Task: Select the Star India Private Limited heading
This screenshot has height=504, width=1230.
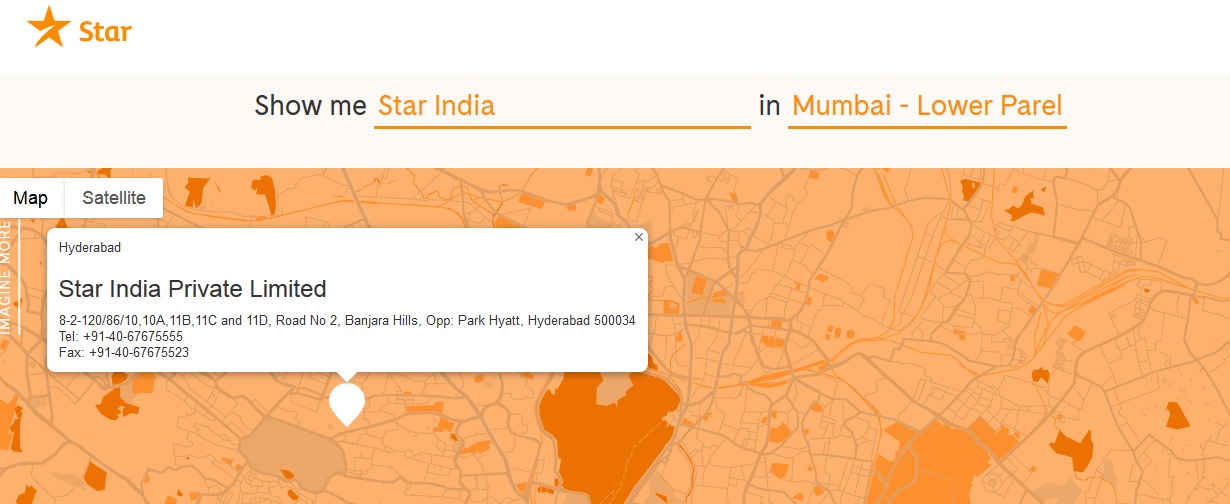Action: point(193,289)
